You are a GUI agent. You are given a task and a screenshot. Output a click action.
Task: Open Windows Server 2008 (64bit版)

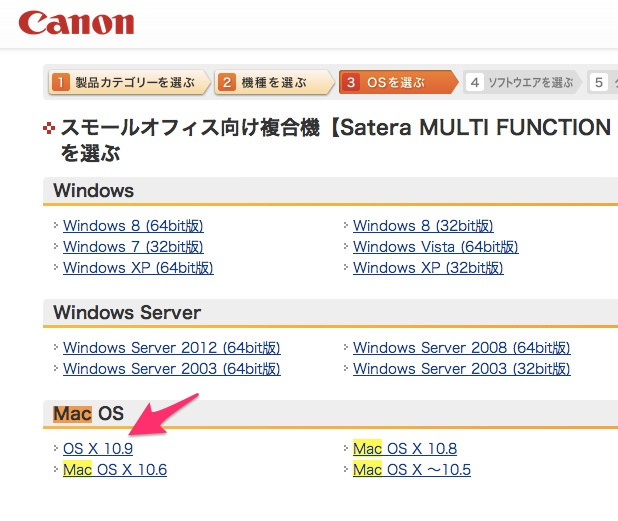point(462,348)
